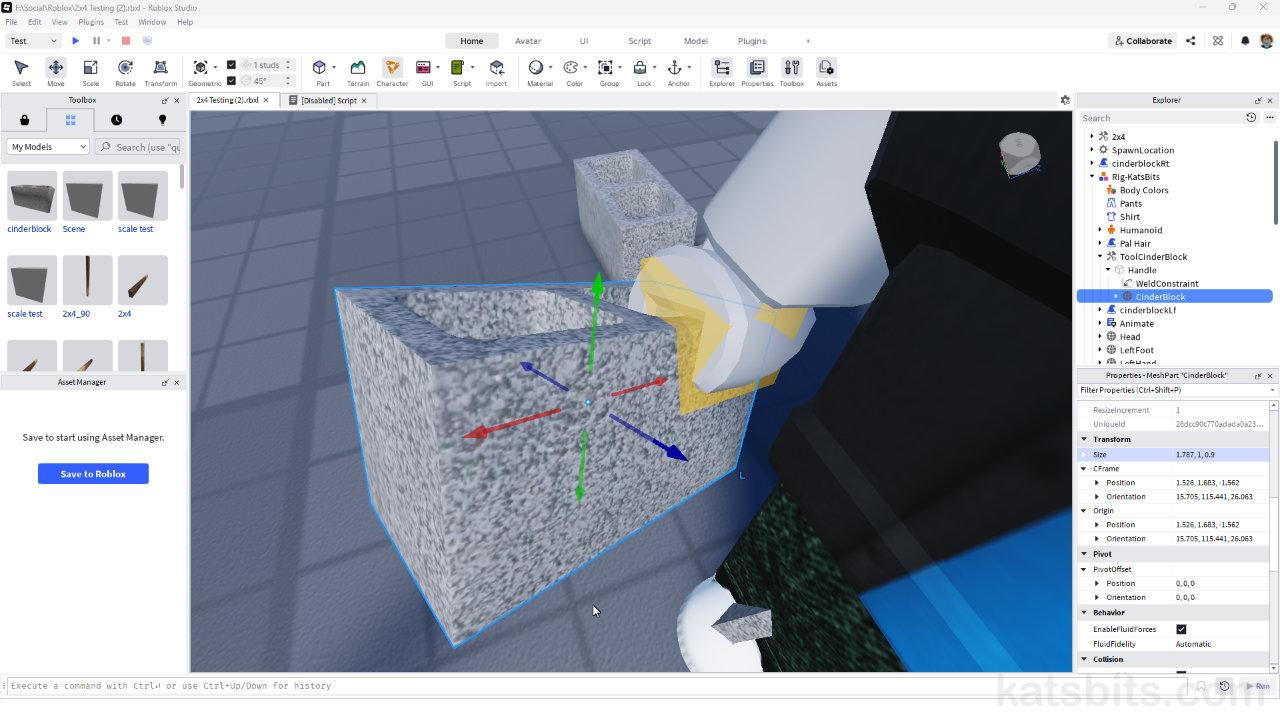Viewport: 1280px width, 720px height.
Task: Open the notifications bell
Action: pos(1245,41)
